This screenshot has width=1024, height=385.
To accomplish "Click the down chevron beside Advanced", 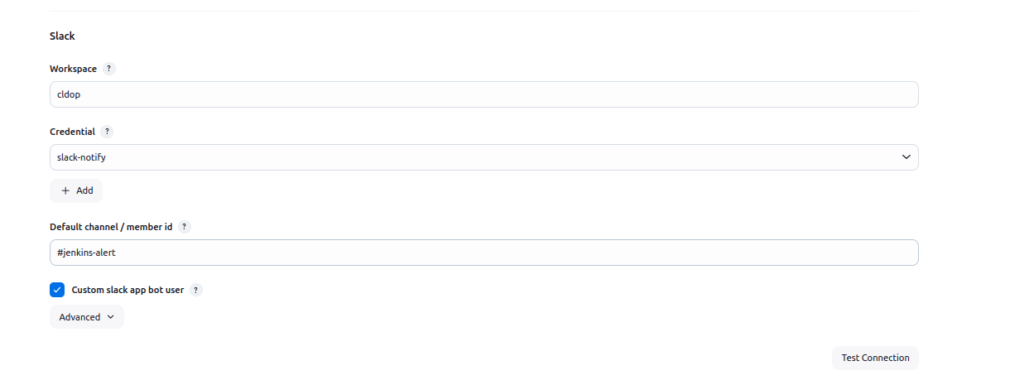I will 110,317.
